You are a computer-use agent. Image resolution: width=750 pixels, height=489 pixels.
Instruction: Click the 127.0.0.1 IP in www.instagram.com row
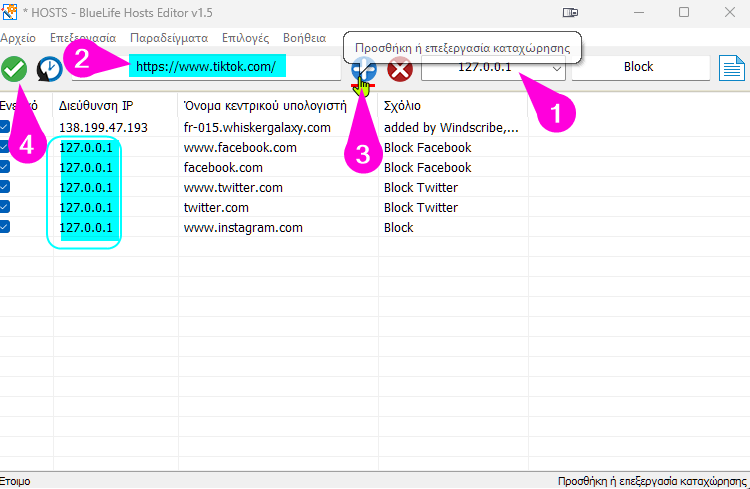point(86,228)
